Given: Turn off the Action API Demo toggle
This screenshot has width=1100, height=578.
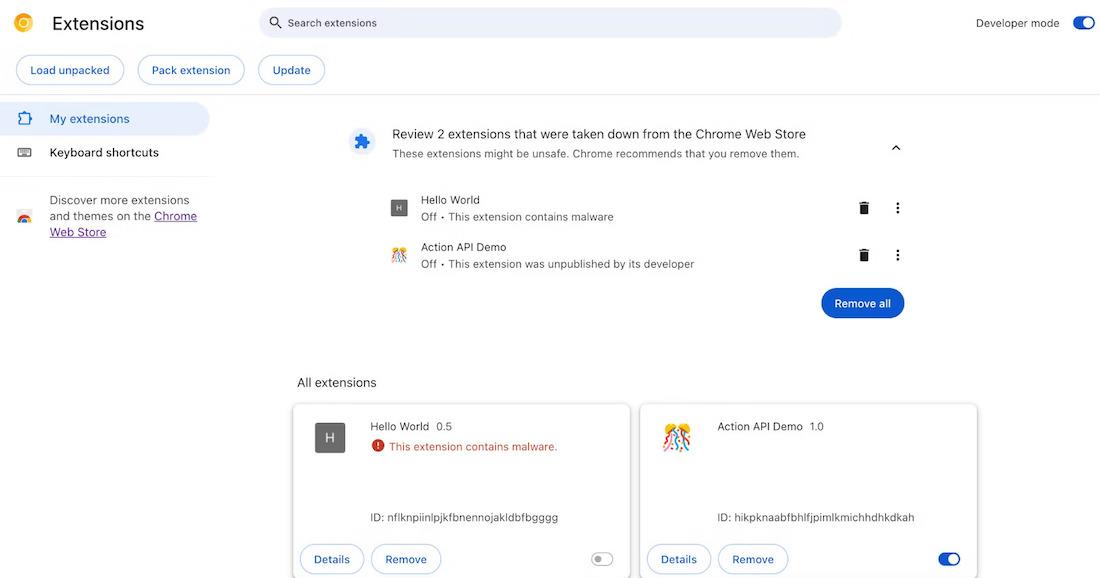Looking at the screenshot, I should 948,558.
